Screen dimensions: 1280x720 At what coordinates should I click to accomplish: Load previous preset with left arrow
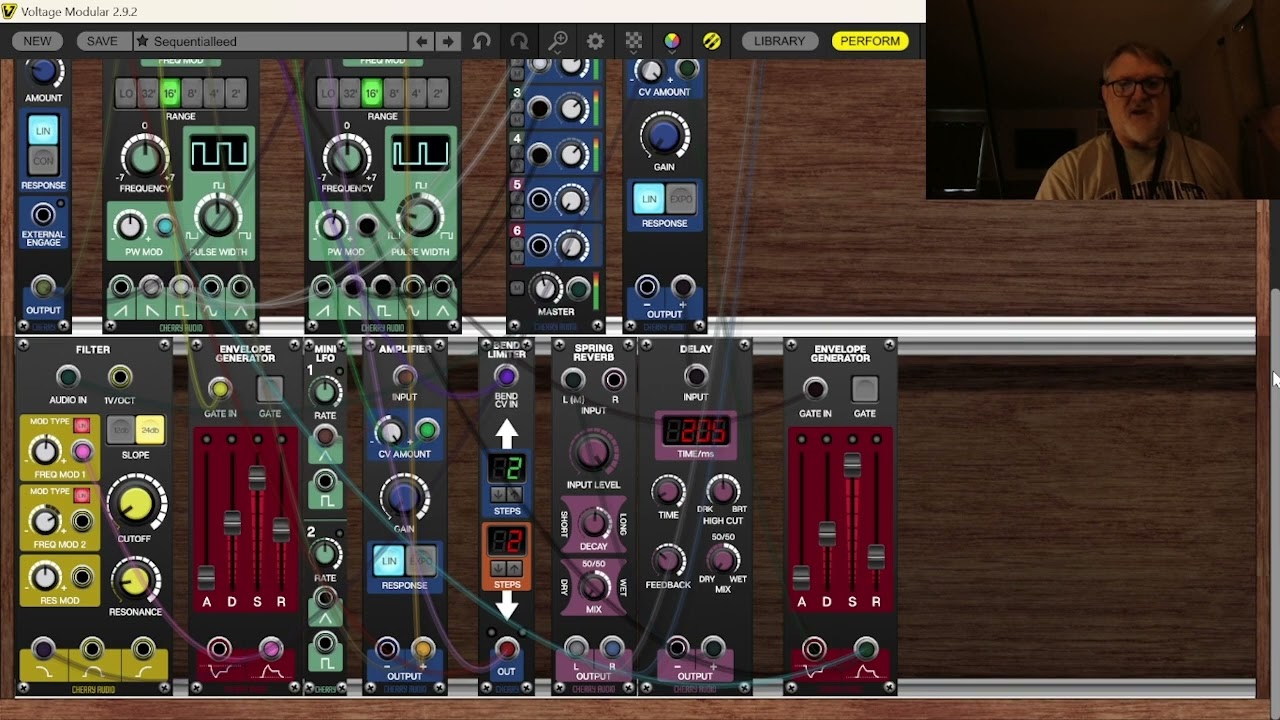coord(421,41)
